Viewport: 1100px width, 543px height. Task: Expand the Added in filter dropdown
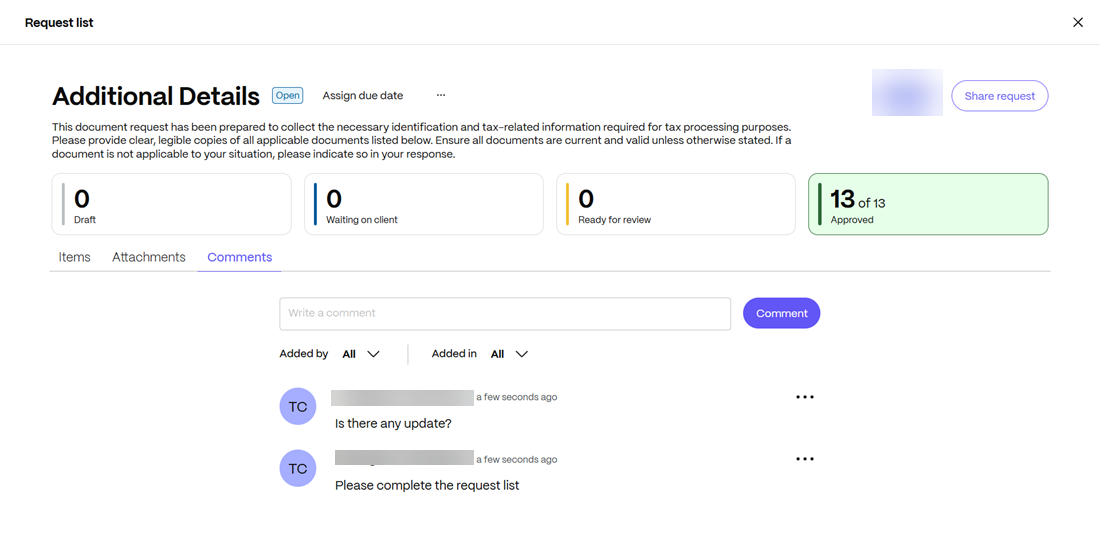click(x=509, y=354)
